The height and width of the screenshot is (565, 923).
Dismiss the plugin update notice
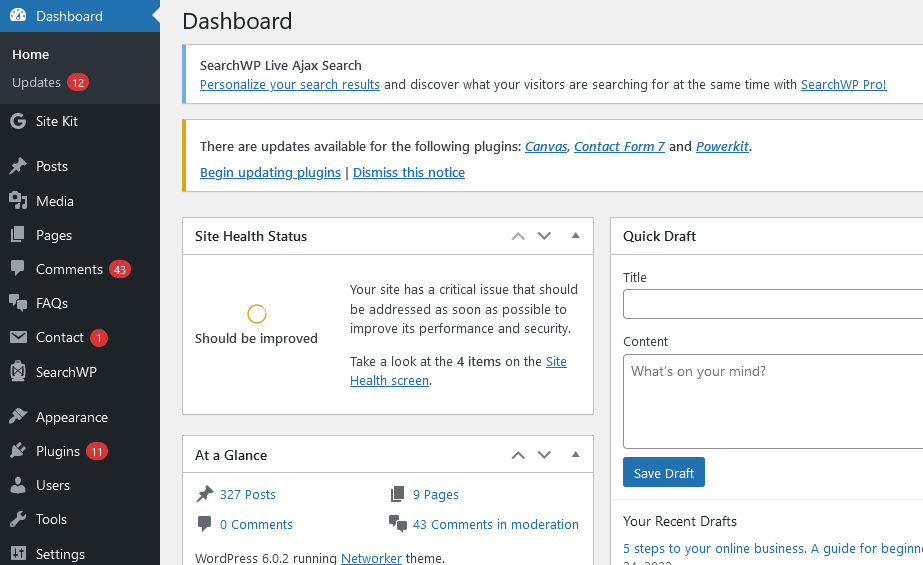pyautogui.click(x=409, y=172)
